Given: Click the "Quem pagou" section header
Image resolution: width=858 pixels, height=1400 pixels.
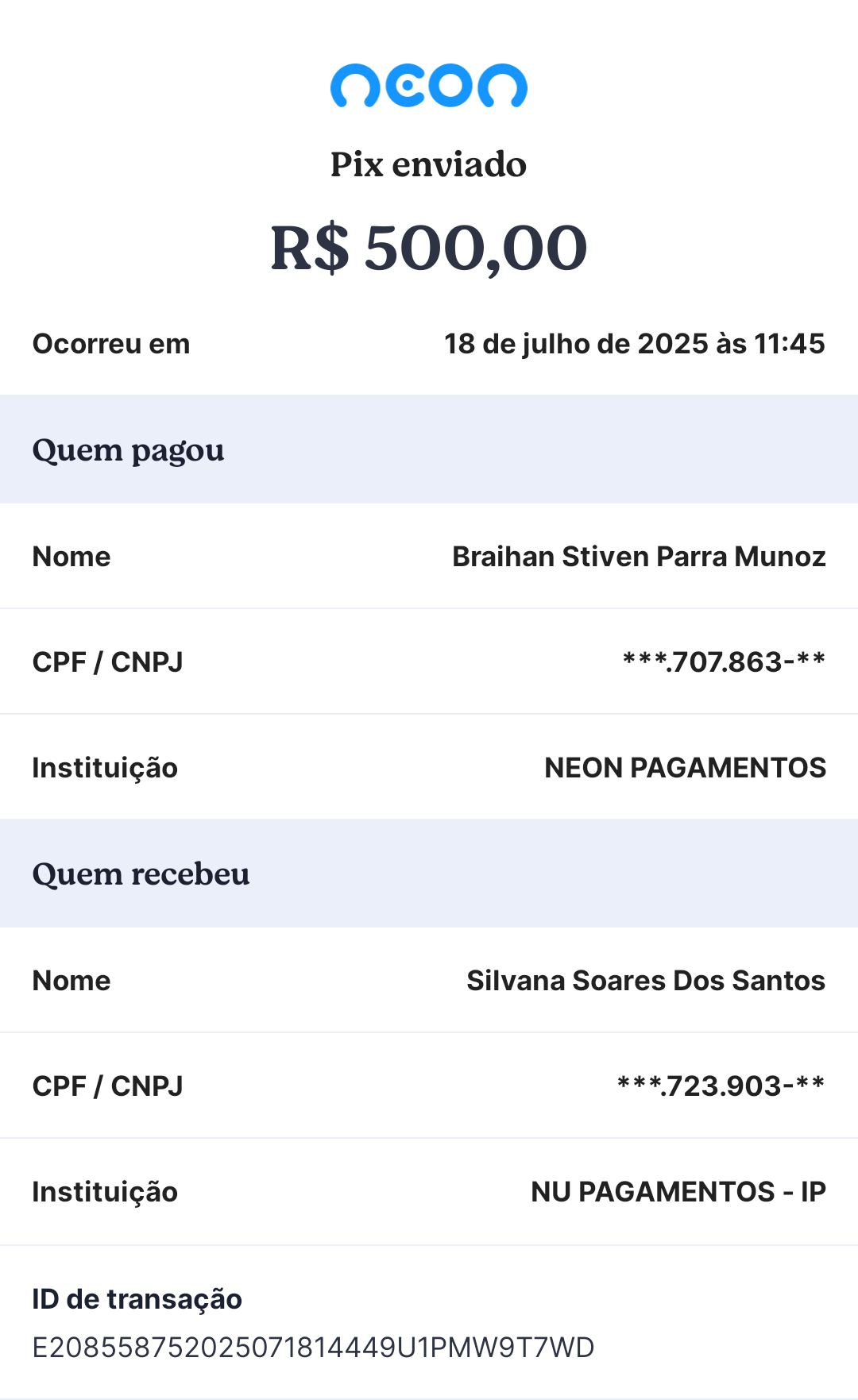Looking at the screenshot, I should coord(128,449).
